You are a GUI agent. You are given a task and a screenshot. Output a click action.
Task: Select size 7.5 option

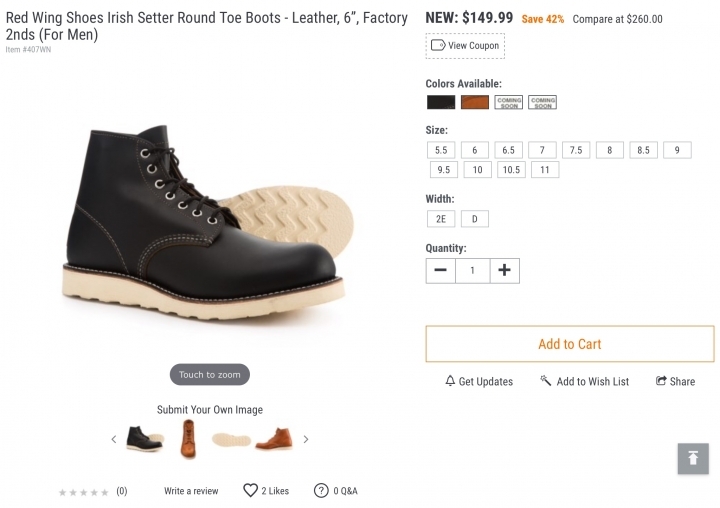[576, 150]
